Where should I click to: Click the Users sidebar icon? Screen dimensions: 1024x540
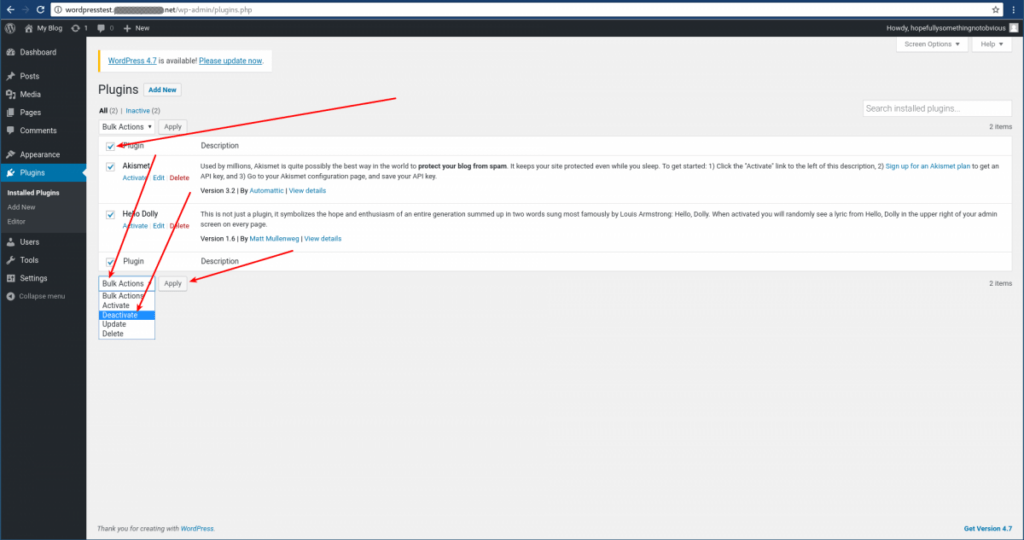[10, 242]
